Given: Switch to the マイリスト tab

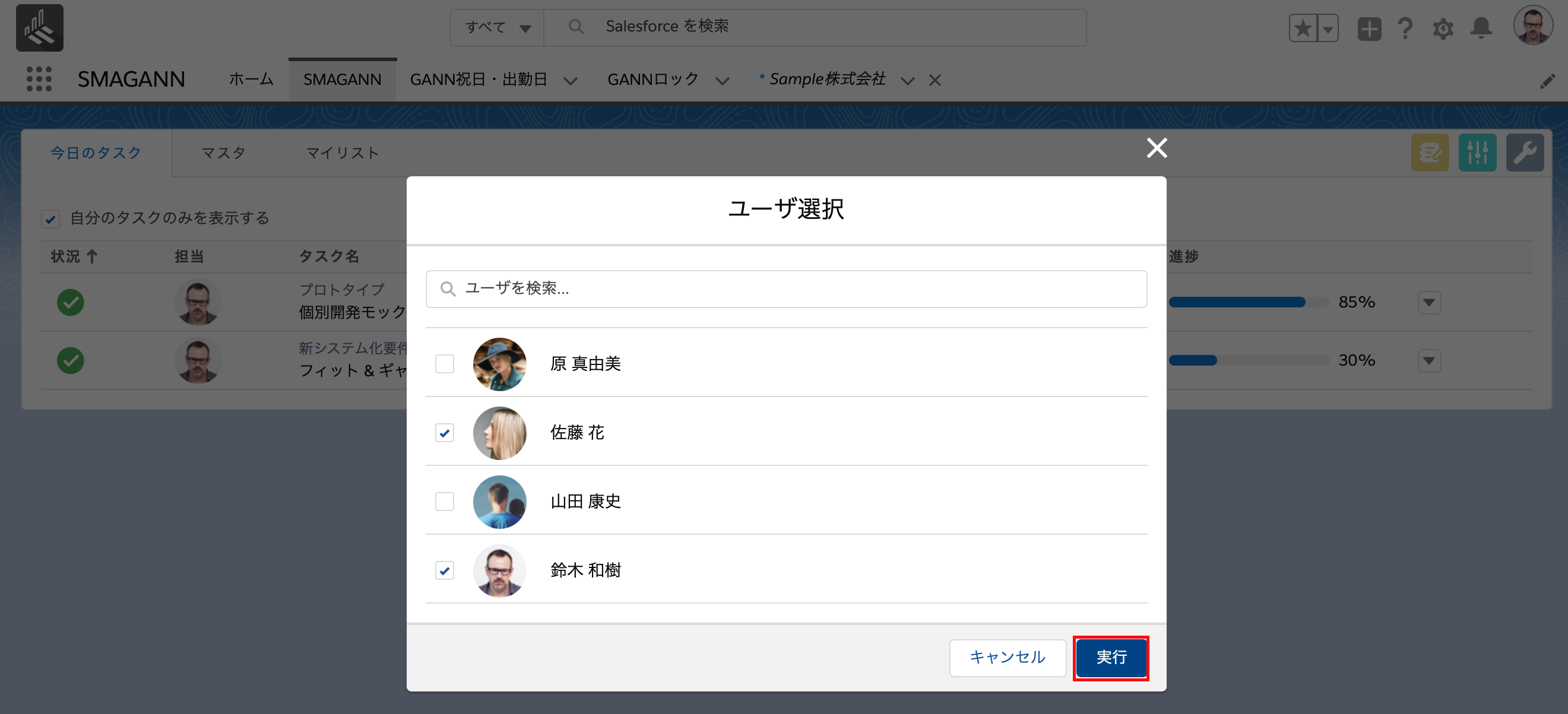Looking at the screenshot, I should click(x=342, y=153).
